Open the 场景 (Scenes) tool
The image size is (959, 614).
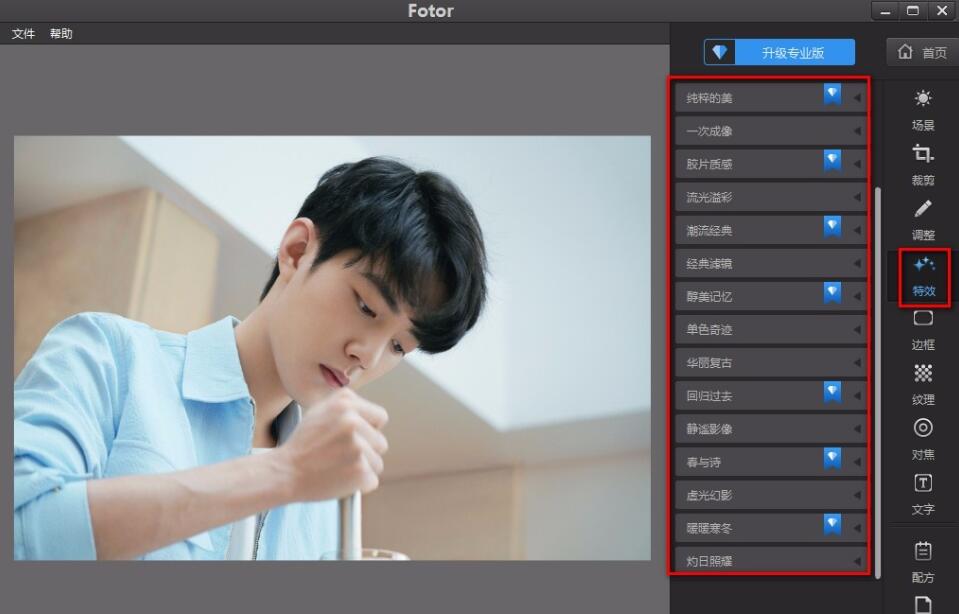(923, 110)
